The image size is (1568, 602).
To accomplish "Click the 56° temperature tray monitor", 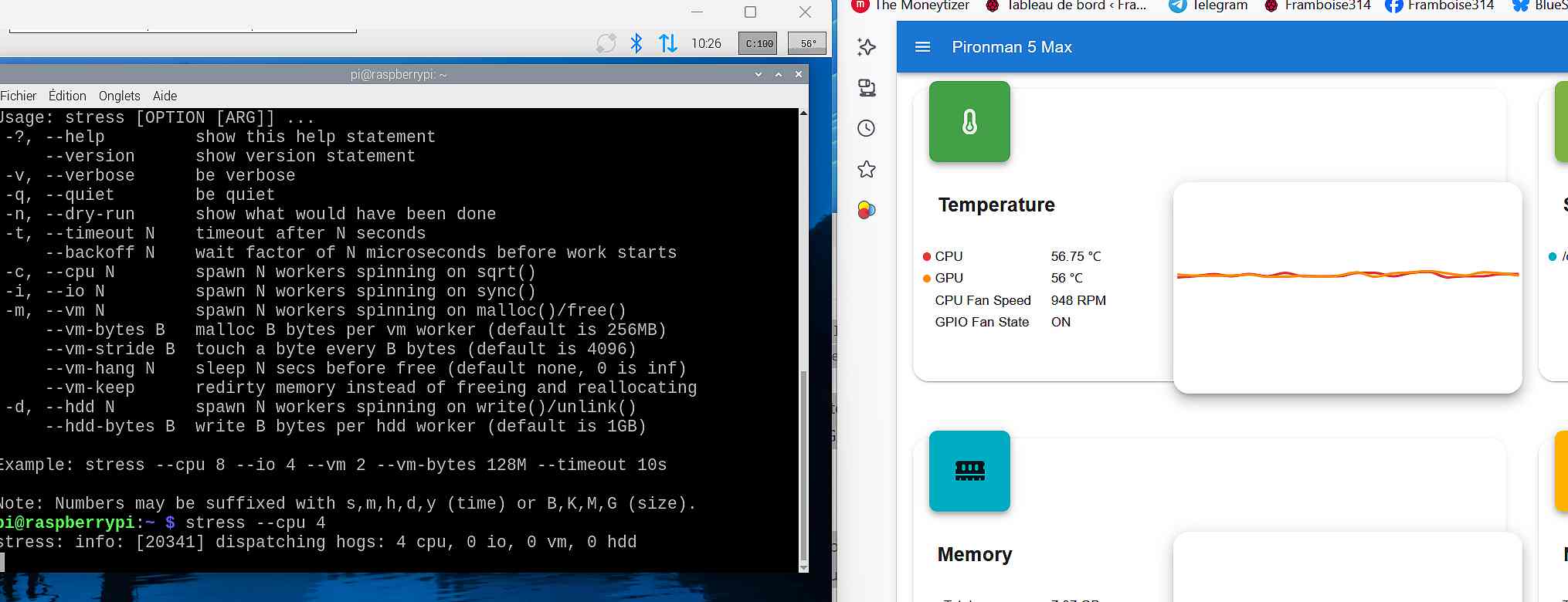I will coord(807,43).
